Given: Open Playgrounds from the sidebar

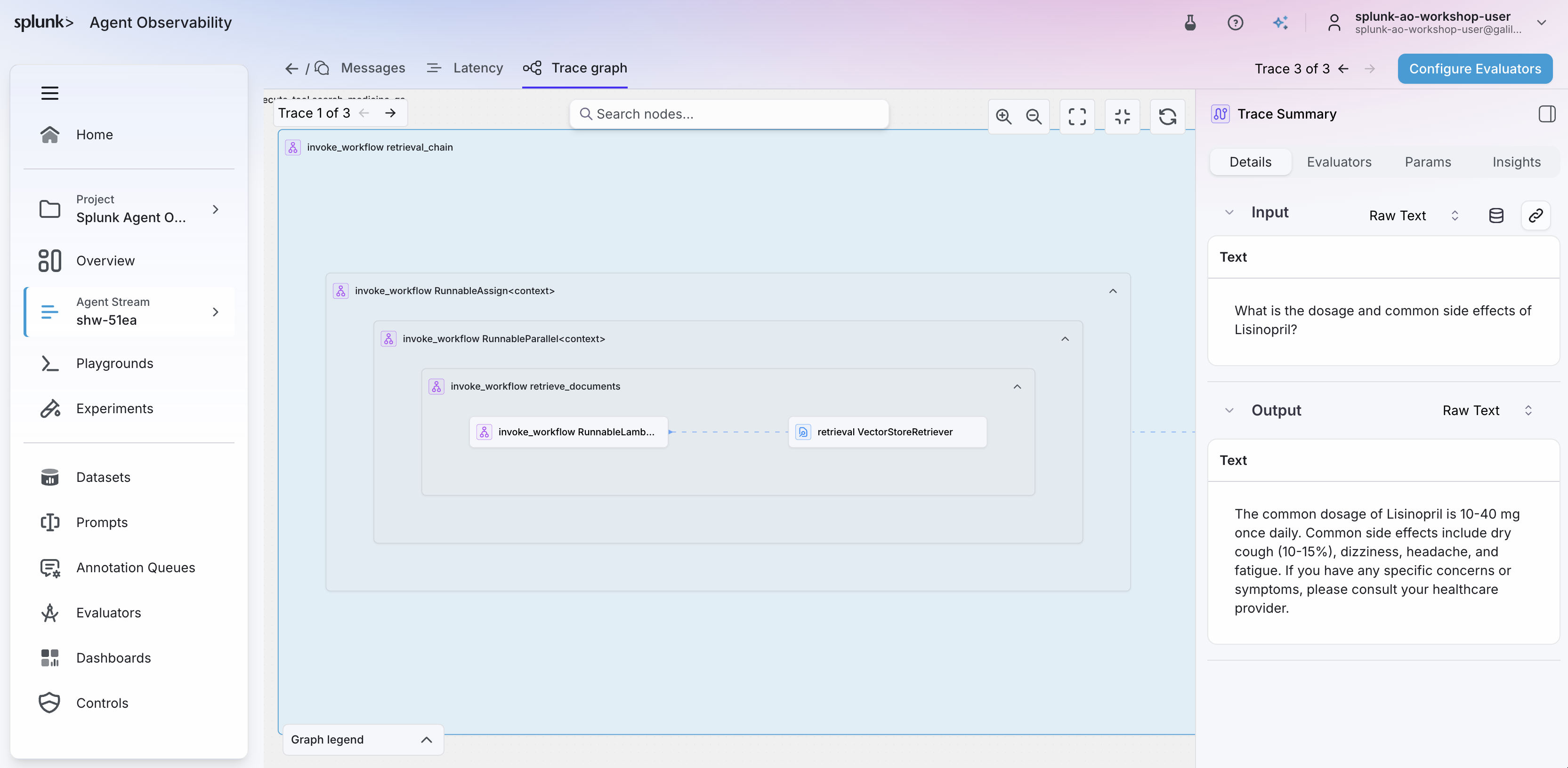Looking at the screenshot, I should click(x=129, y=363).
